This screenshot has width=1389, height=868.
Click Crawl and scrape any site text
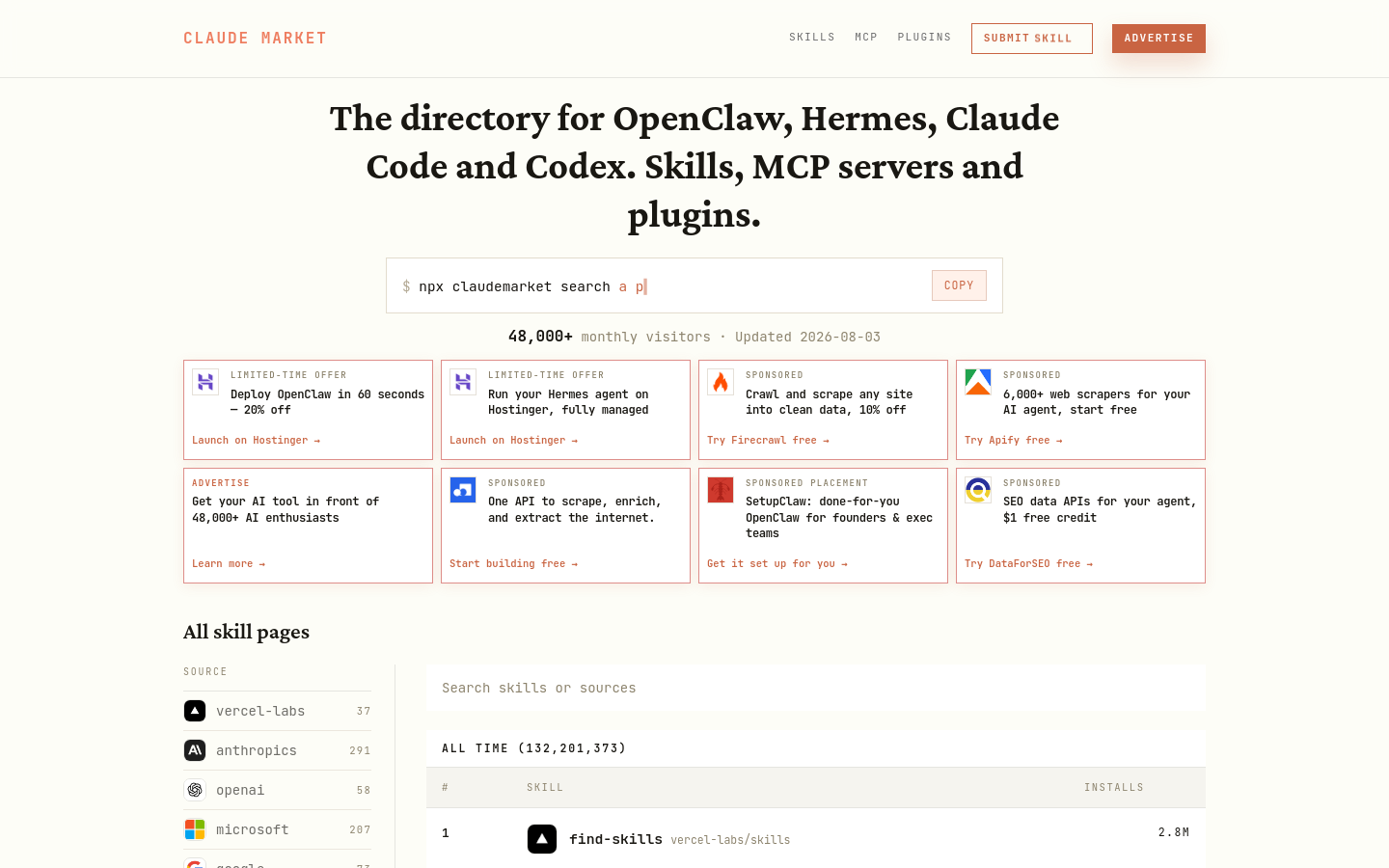click(829, 402)
